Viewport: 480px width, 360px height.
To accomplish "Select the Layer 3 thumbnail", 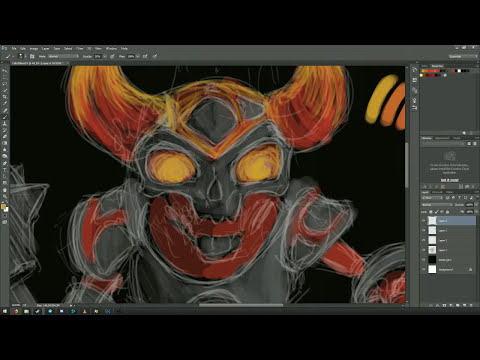I will (x=432, y=230).
